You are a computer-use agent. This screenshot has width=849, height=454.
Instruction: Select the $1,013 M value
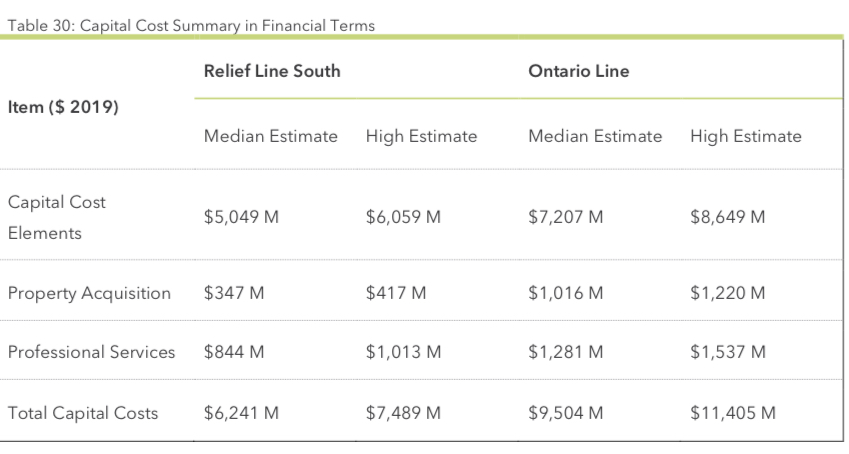pyautogui.click(x=403, y=352)
